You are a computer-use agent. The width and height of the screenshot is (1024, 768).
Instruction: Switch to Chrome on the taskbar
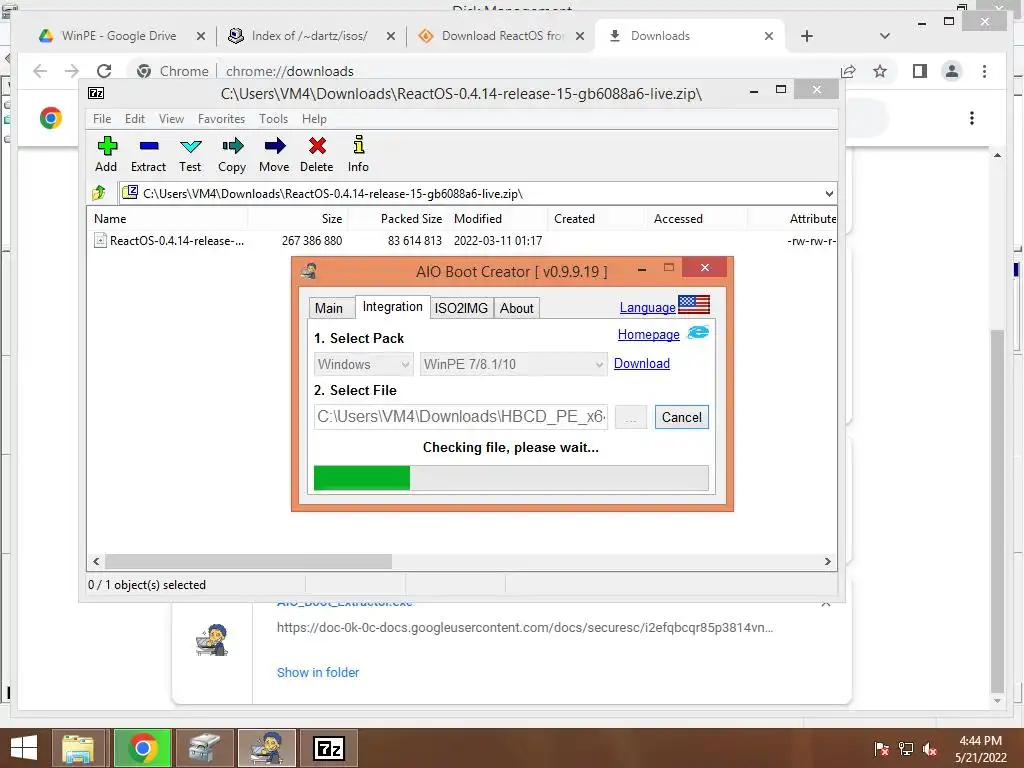142,748
